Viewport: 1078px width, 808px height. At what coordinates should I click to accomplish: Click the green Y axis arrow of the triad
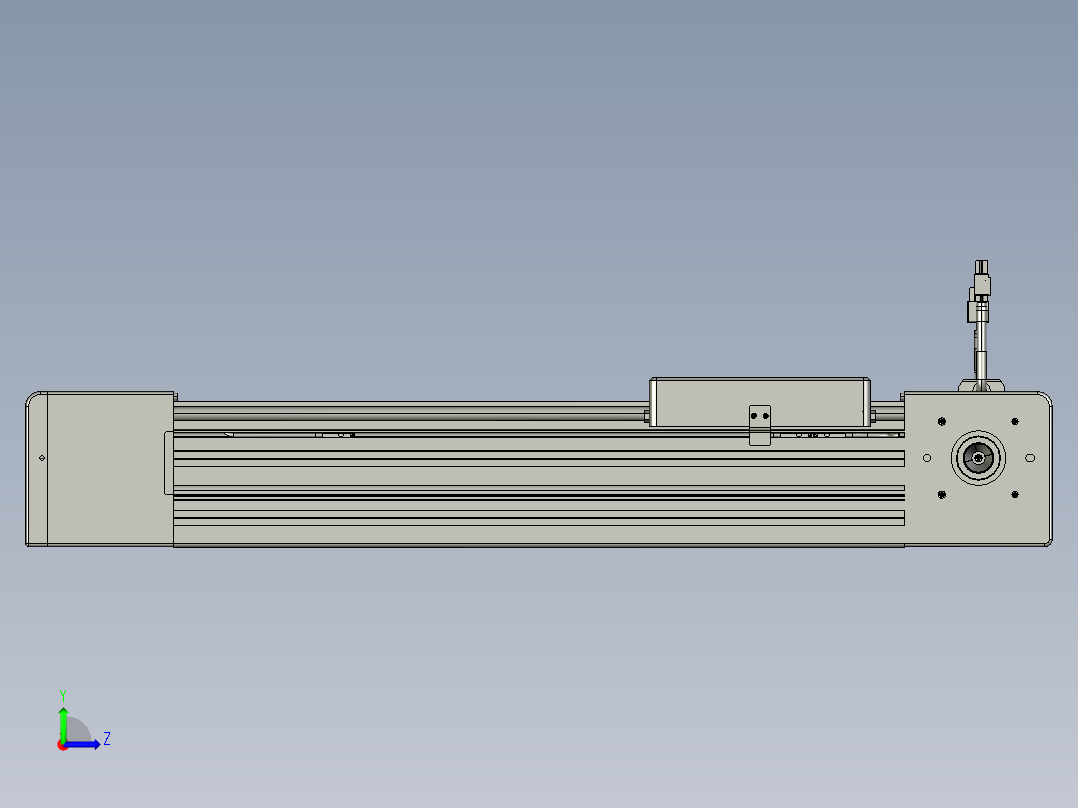(63, 723)
